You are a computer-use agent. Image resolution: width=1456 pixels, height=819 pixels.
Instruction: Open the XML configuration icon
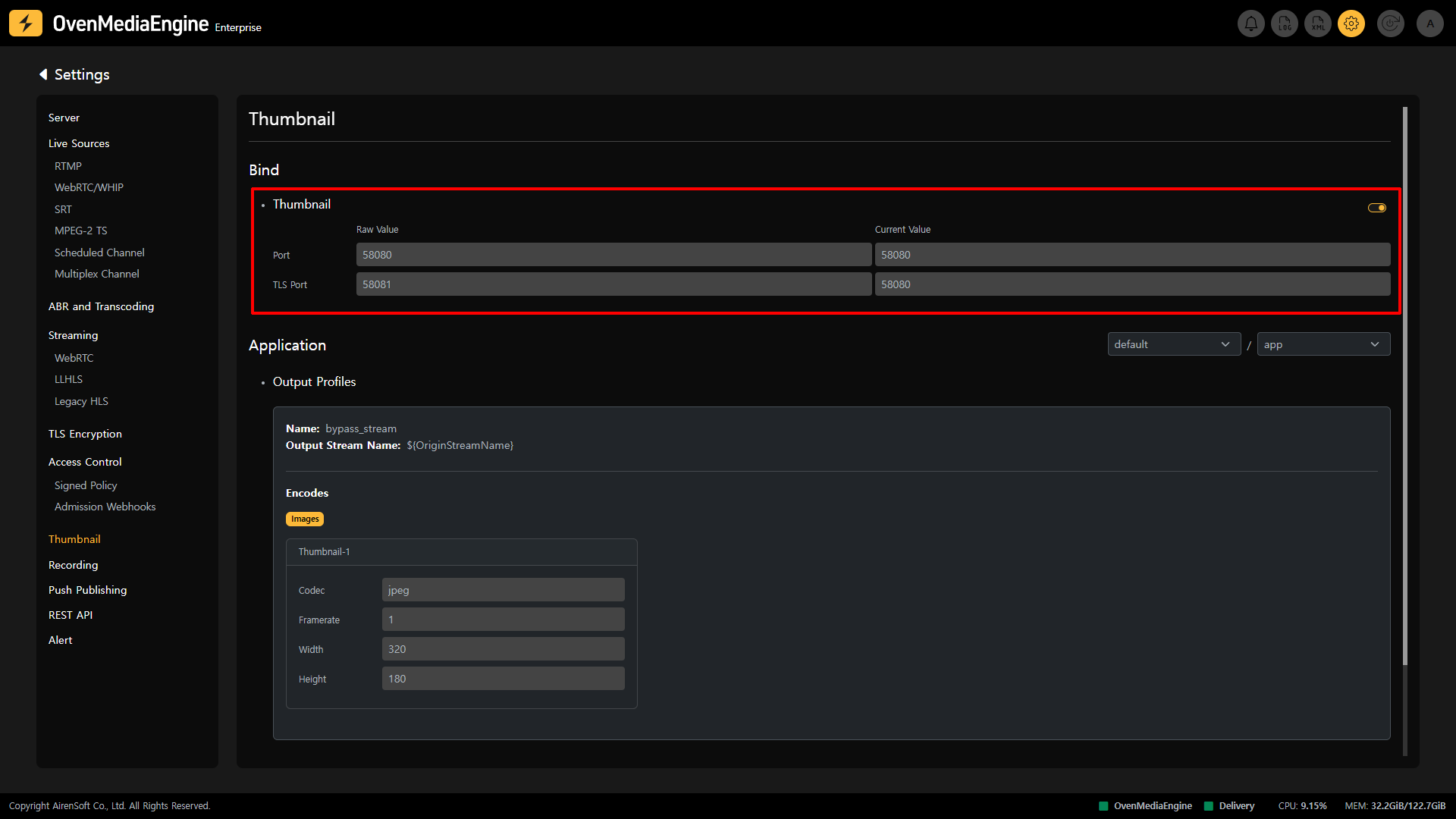[x=1318, y=24]
